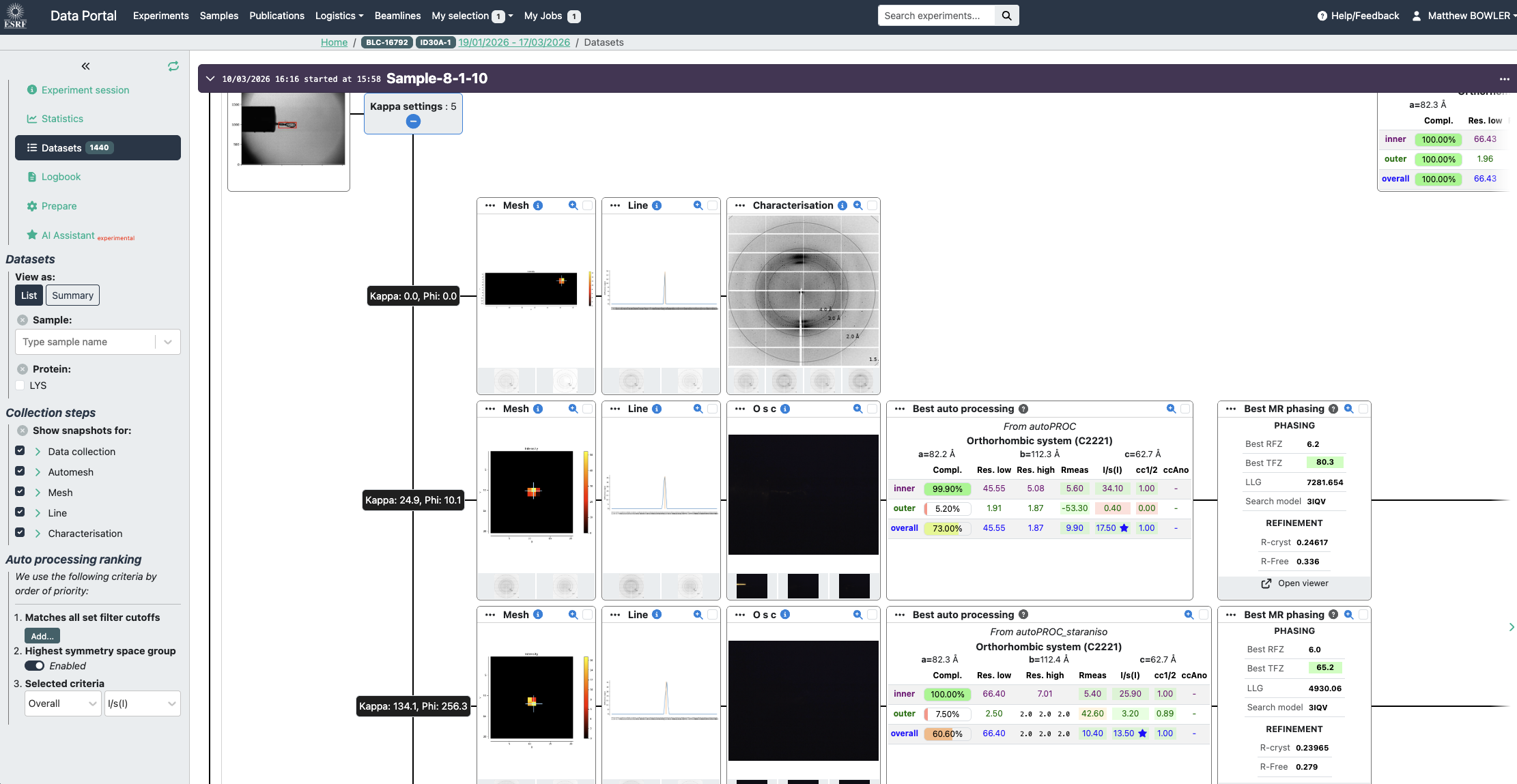
Task: Click info icon next to Osc
Action: pos(785,409)
